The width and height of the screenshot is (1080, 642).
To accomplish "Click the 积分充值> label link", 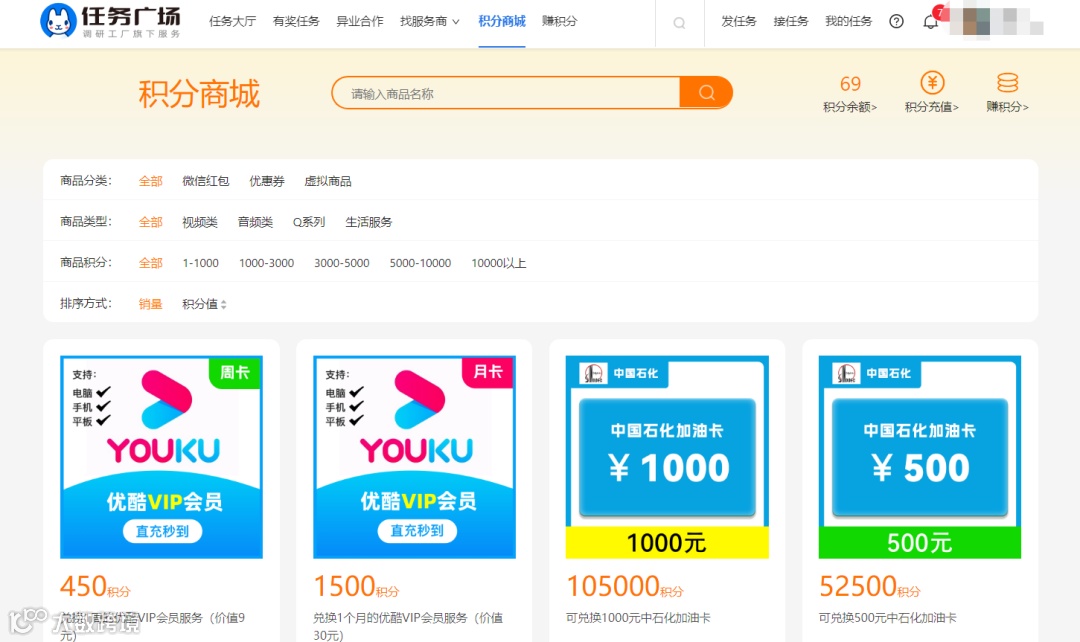I will click(x=932, y=107).
